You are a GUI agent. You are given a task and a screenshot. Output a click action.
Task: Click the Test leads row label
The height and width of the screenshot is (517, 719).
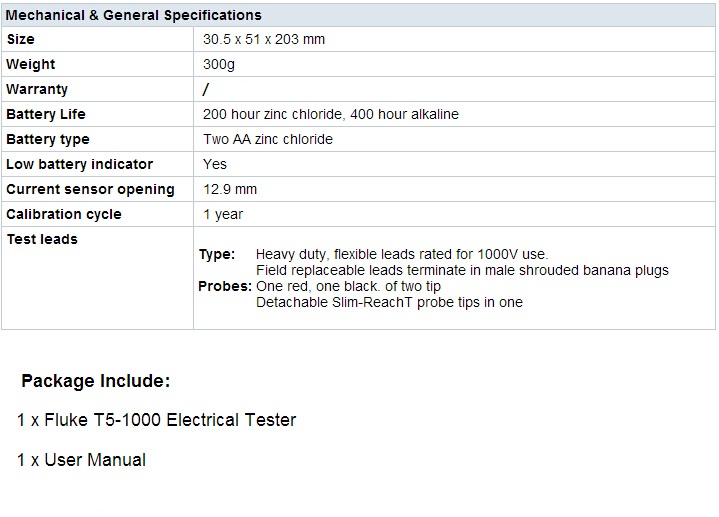pos(42,239)
